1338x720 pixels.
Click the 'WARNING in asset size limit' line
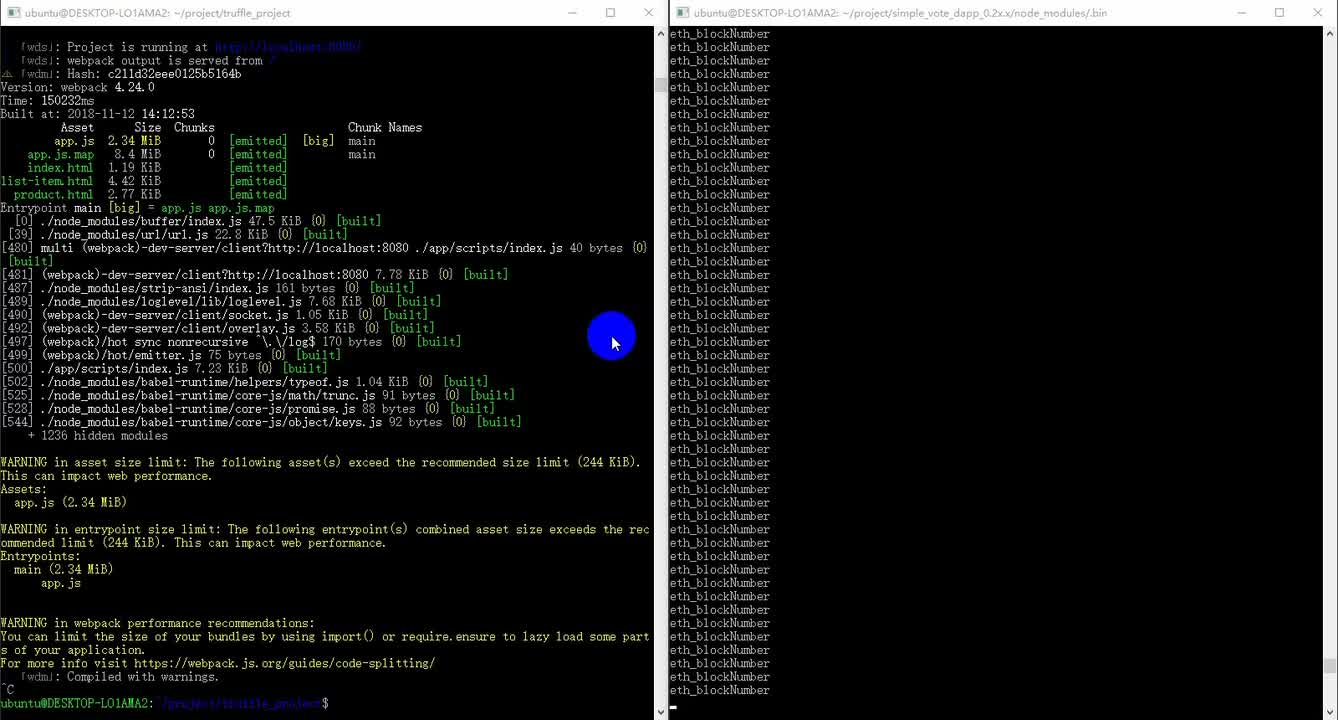click(321, 462)
